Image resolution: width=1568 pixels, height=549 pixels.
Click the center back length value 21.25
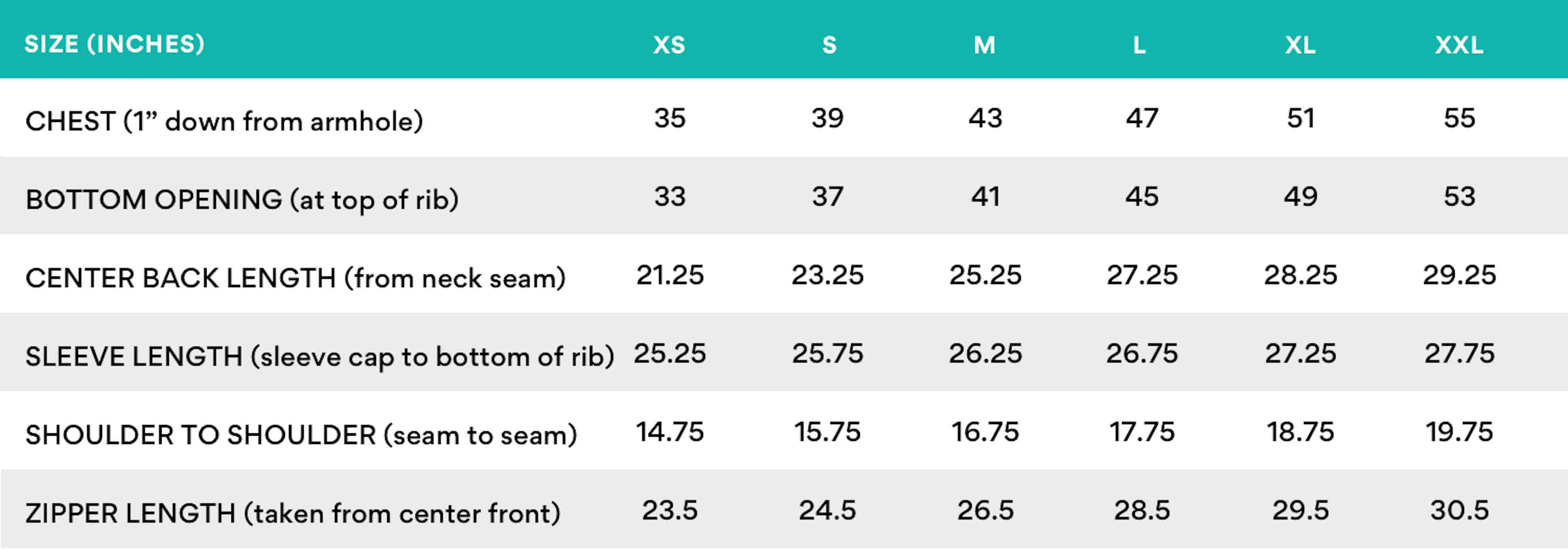670,275
